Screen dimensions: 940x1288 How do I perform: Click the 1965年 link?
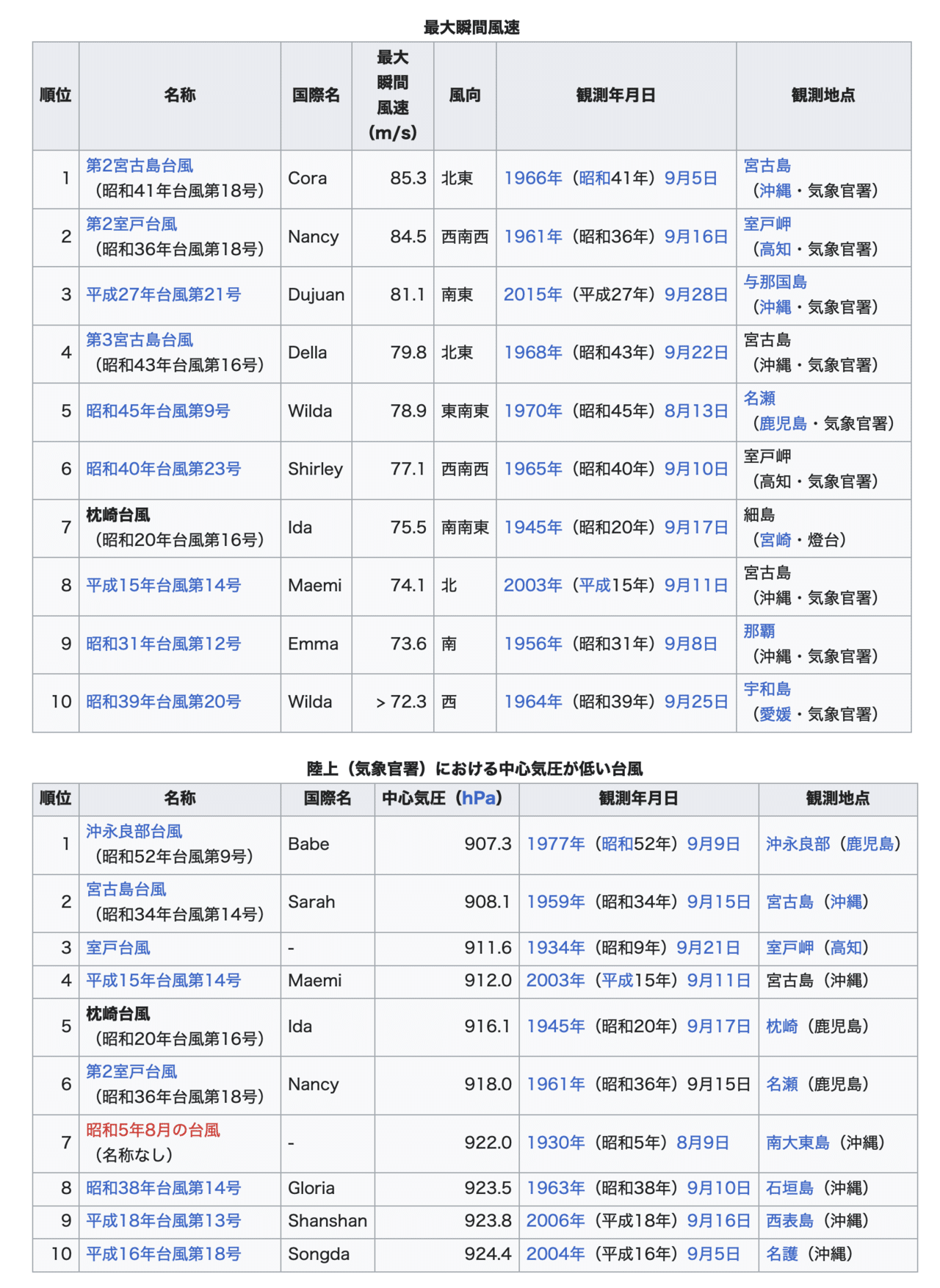pos(533,469)
